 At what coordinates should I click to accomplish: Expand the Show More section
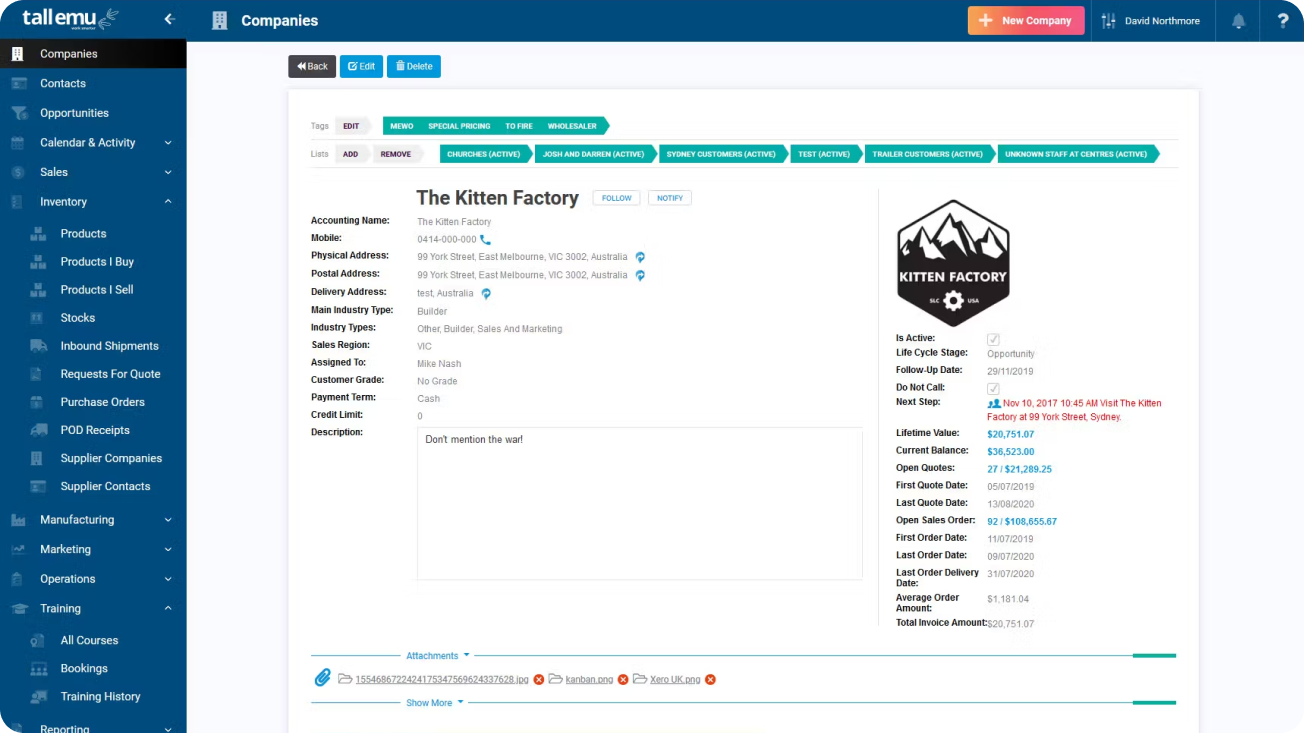(434, 703)
